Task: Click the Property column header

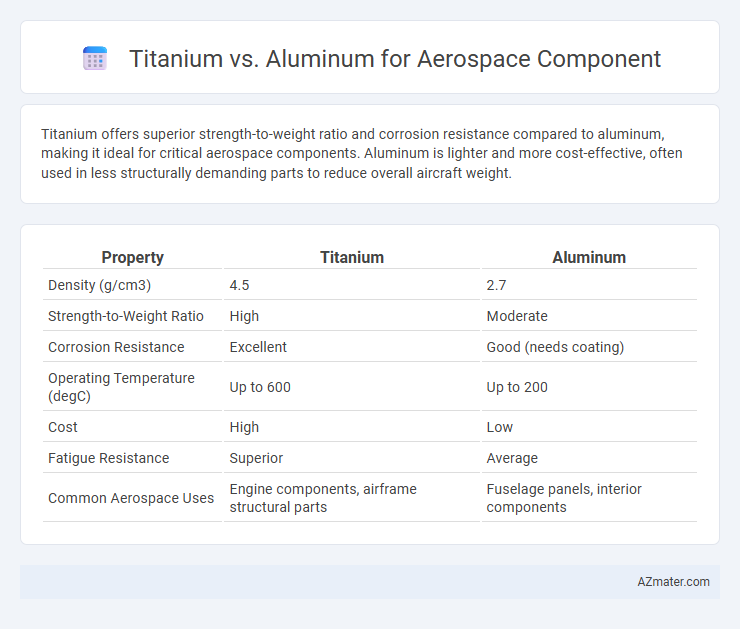Action: (x=133, y=257)
